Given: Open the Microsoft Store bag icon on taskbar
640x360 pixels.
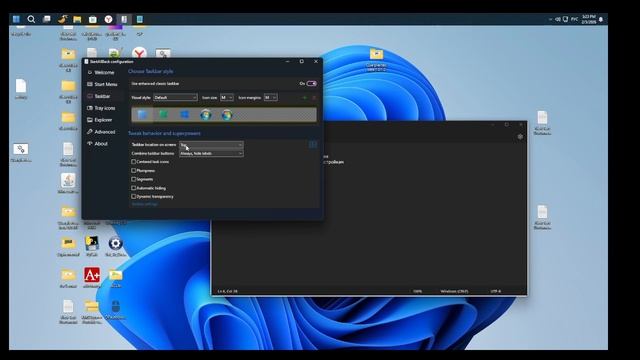Looking at the screenshot, I should (x=93, y=19).
